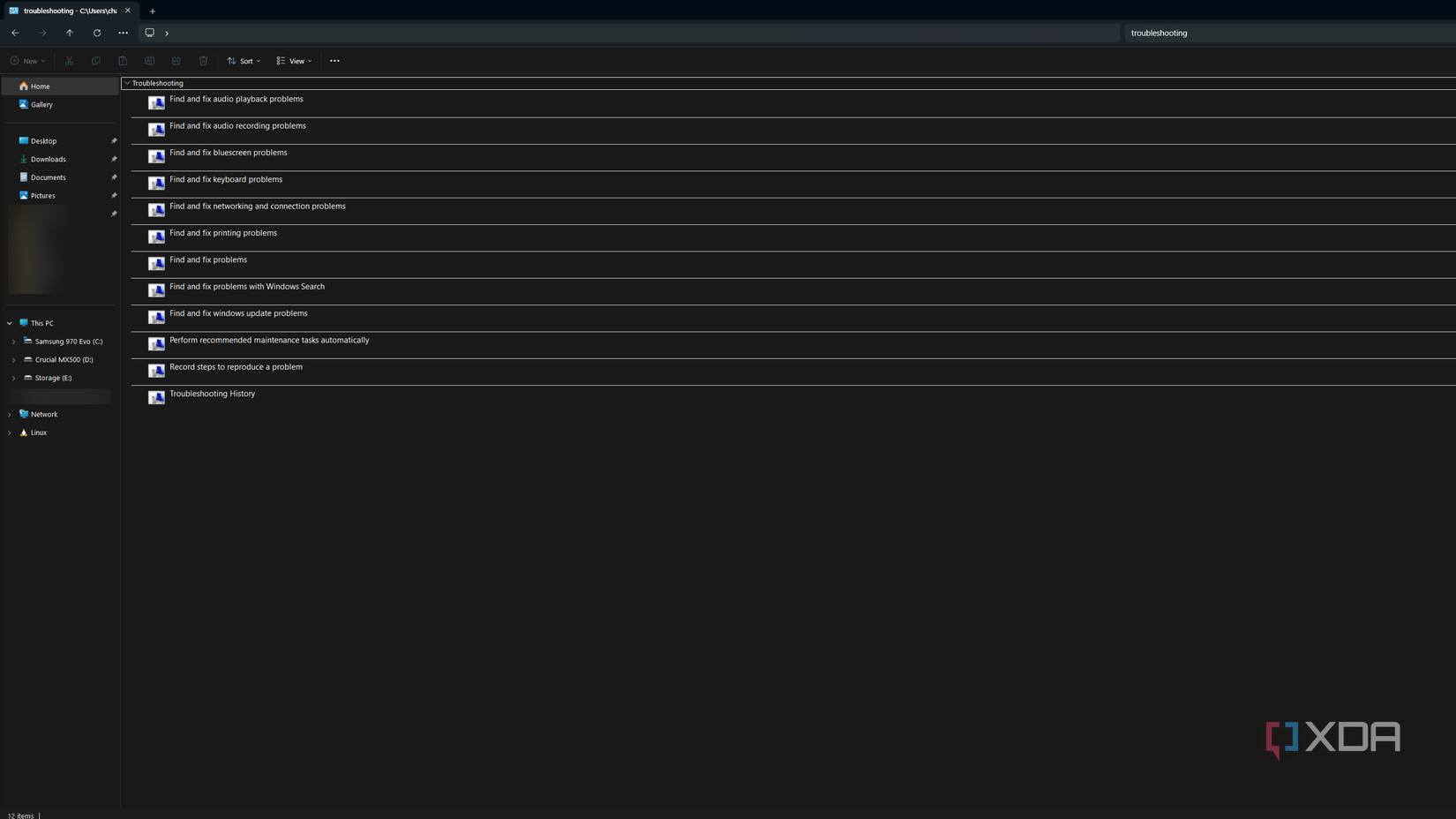Select Storage (E:) drive
1456x819 pixels.
pyautogui.click(x=53, y=378)
